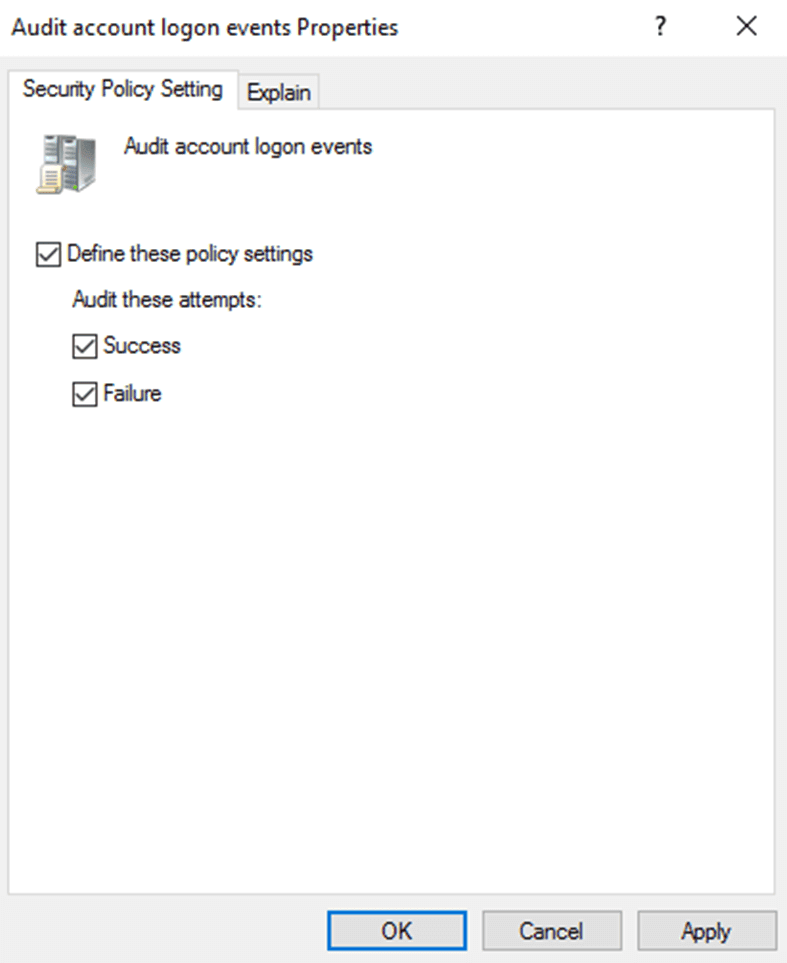Click the empty white area of the panel
The height and width of the screenshot is (963, 787).
point(391,645)
